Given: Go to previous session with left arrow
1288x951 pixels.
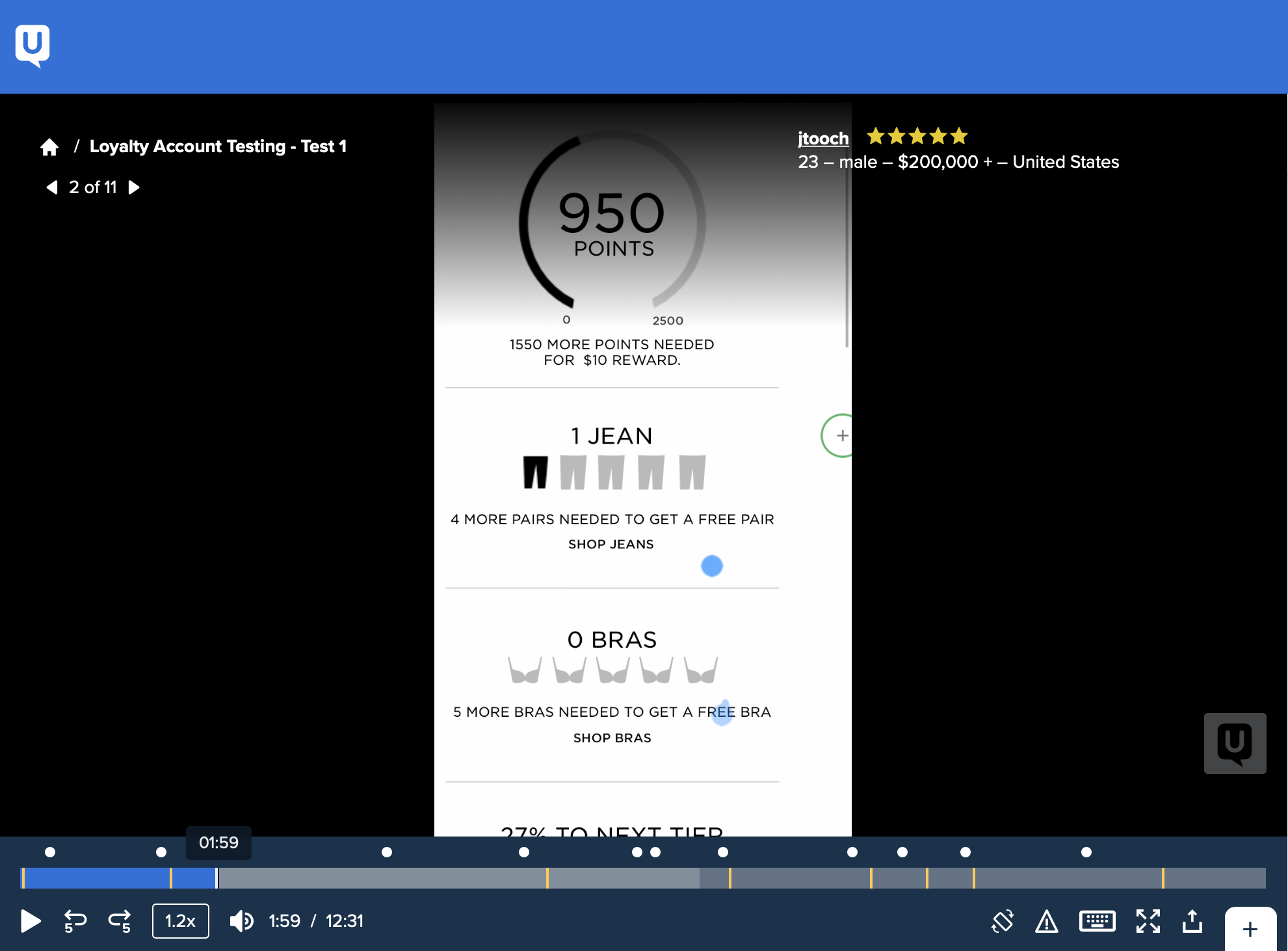Looking at the screenshot, I should [52, 187].
